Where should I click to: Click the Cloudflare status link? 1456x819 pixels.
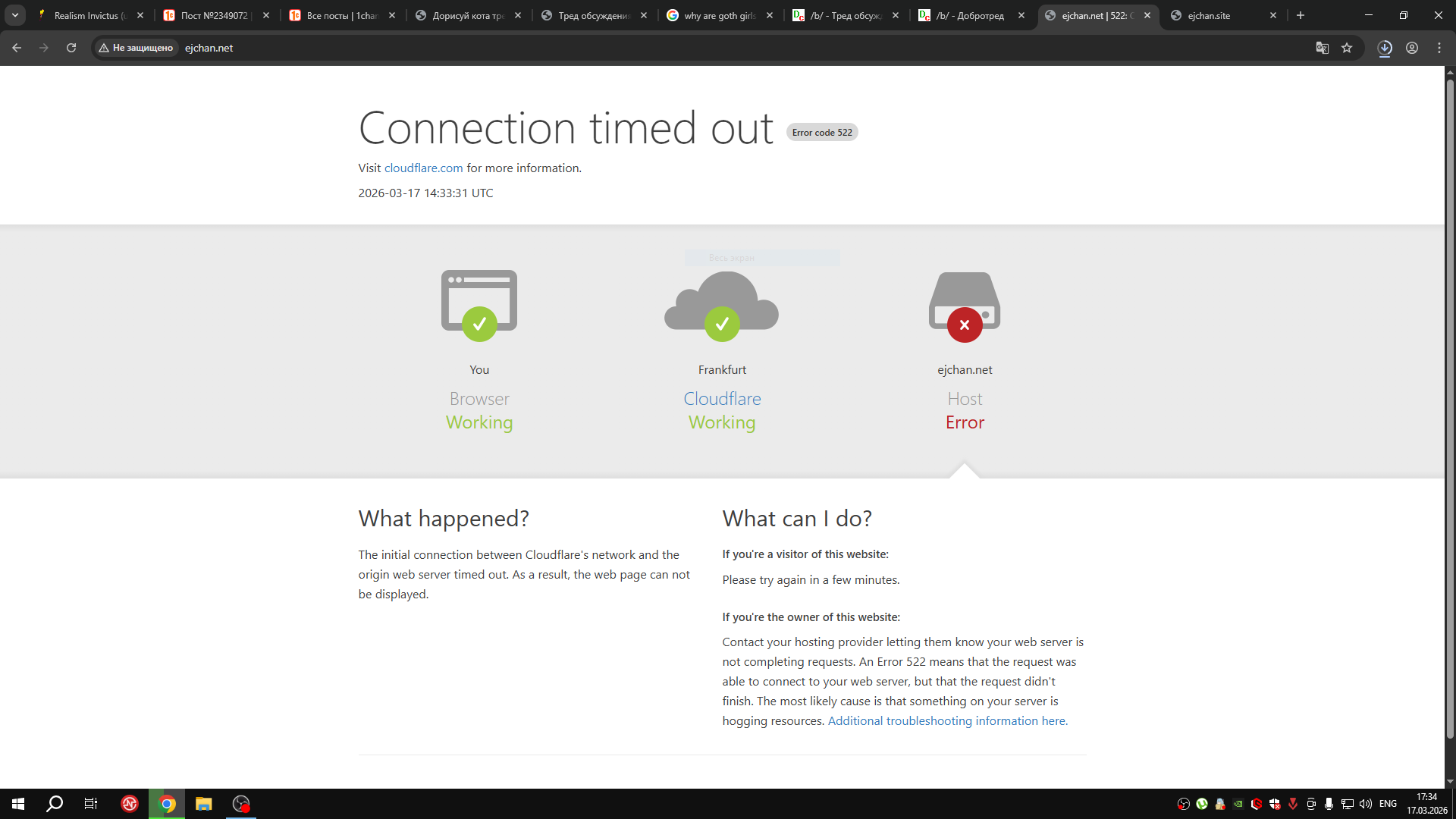[x=722, y=399]
